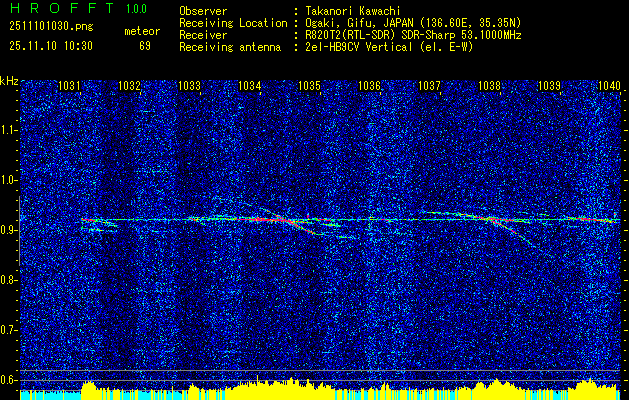629x400 pixels.
Task: Click the 1034 time marker
Action: [x=250, y=85]
